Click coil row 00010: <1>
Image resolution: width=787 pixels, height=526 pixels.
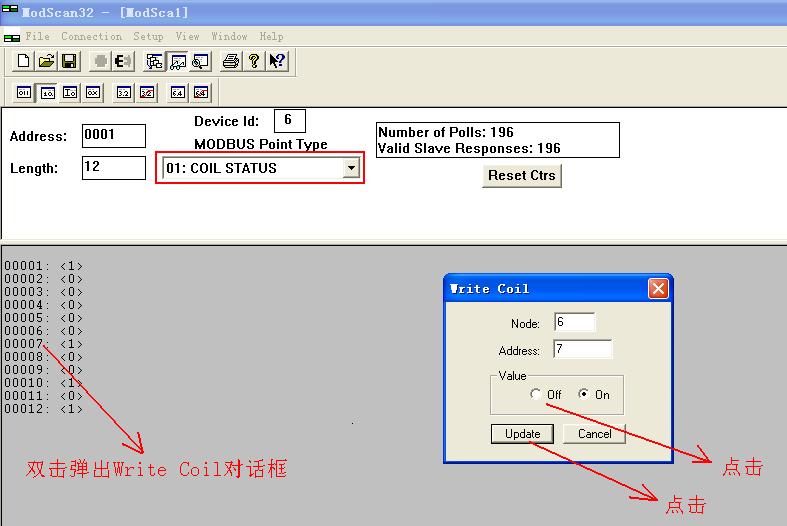[x=43, y=383]
